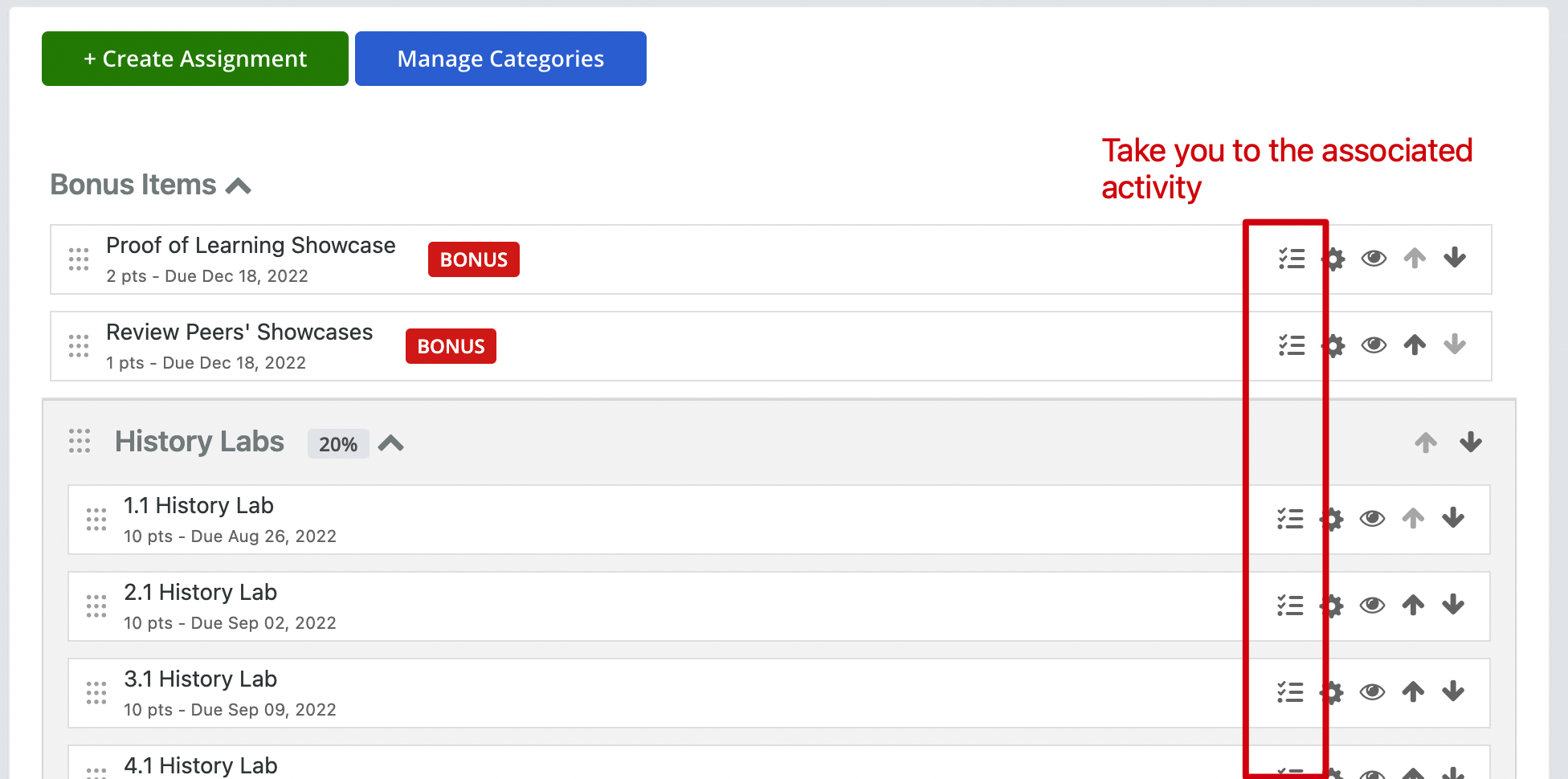This screenshot has height=779, width=1568.
Task: Collapse the Bonus Items section
Action: coord(239,186)
